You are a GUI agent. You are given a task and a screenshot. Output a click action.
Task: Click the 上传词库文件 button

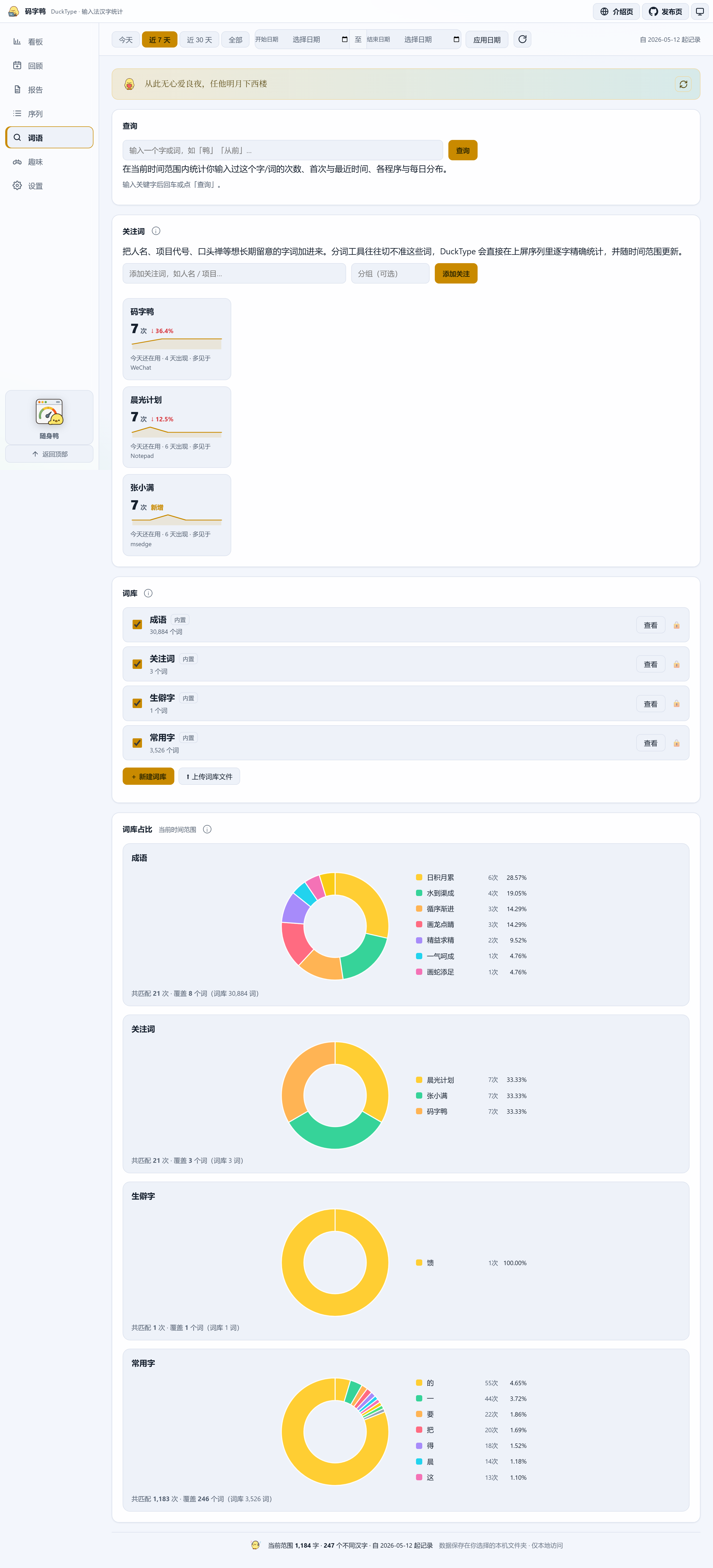[209, 777]
